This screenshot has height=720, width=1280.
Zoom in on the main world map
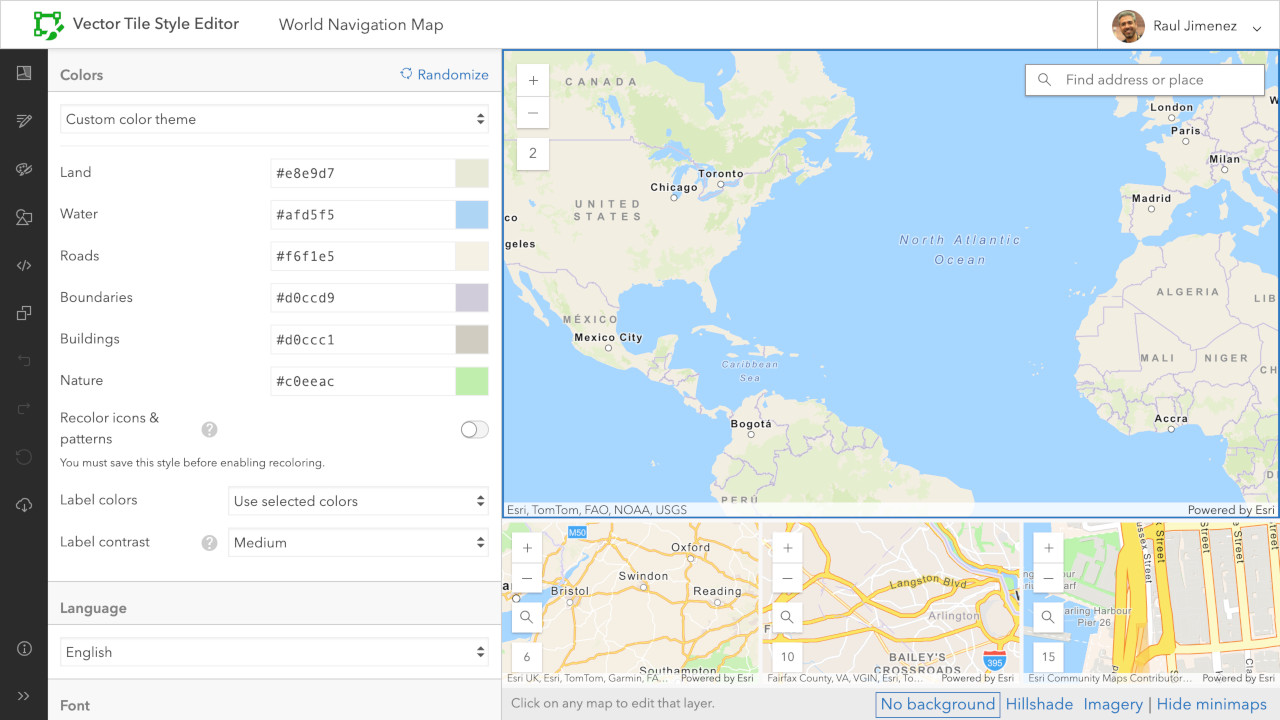[x=533, y=81]
